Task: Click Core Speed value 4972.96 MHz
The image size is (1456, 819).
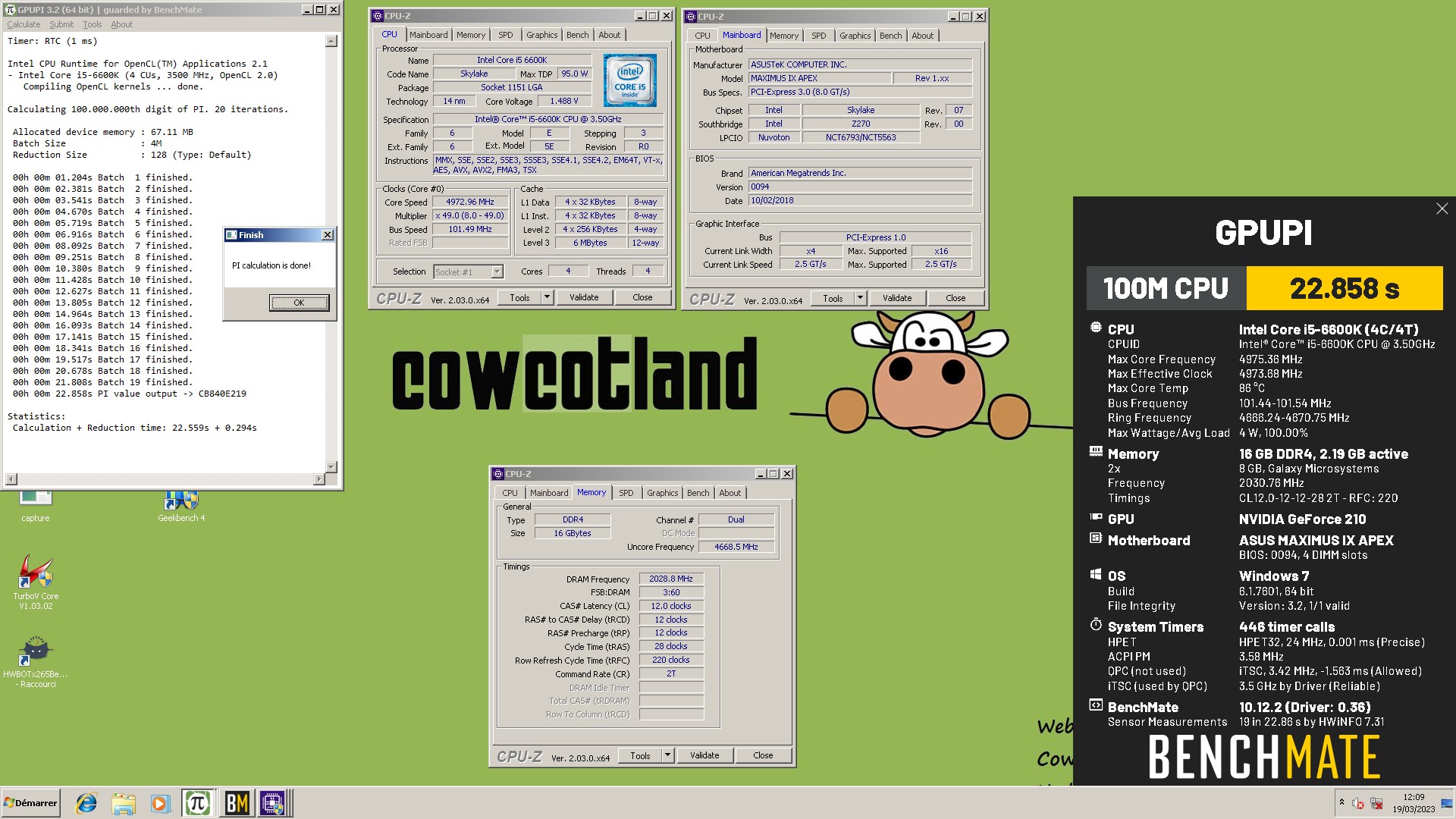Action: coord(470,202)
